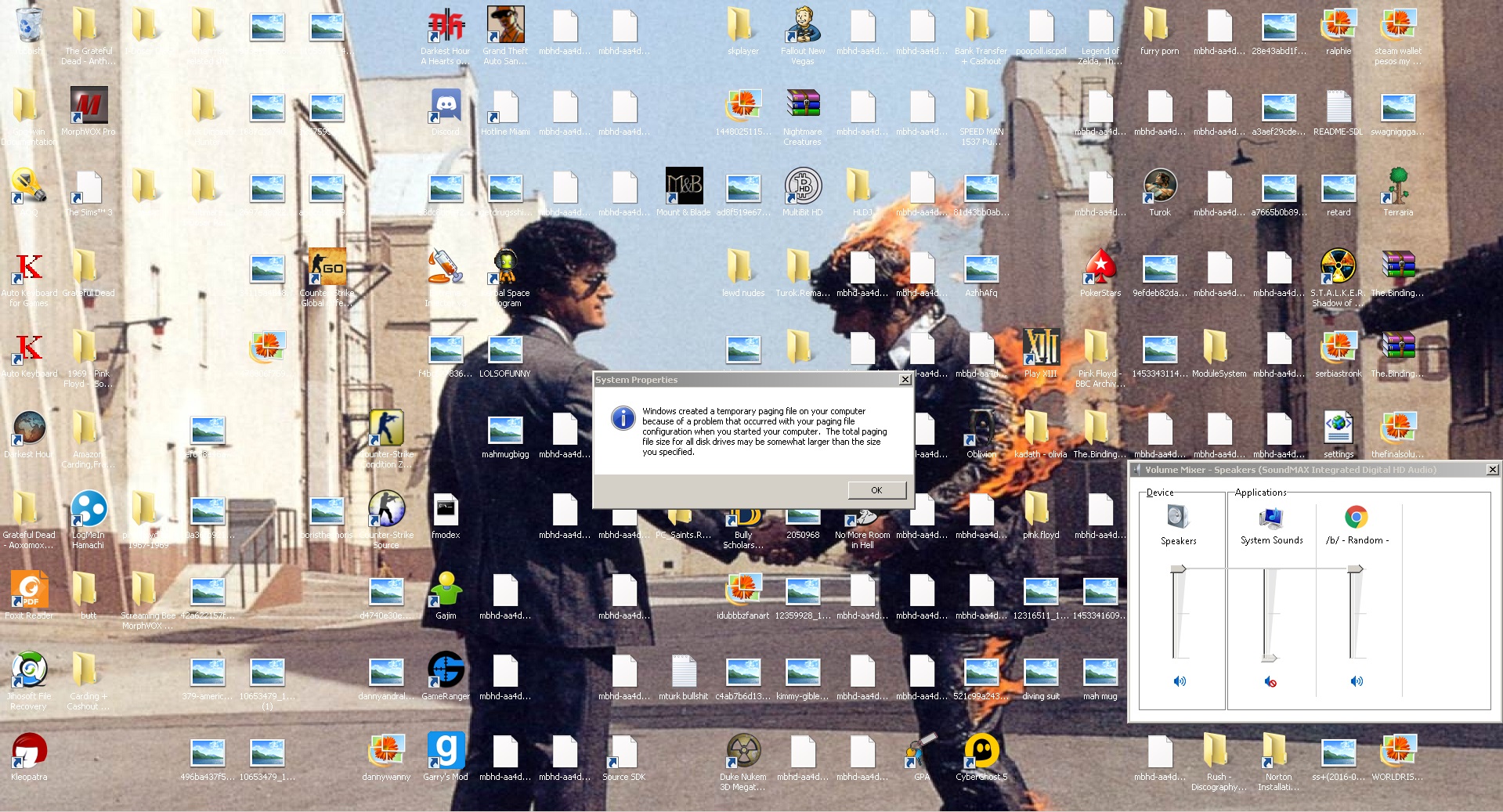The image size is (1503, 812).
Task: Open the Darkest Hour A Hearts shortcut
Action: click(x=446, y=25)
